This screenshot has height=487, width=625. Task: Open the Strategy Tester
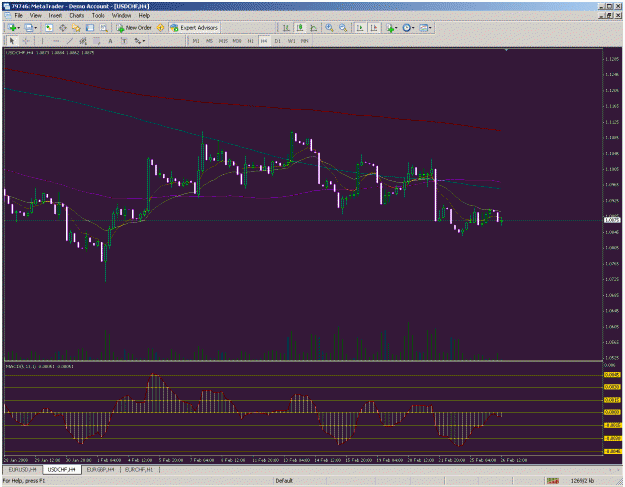[x=104, y=28]
